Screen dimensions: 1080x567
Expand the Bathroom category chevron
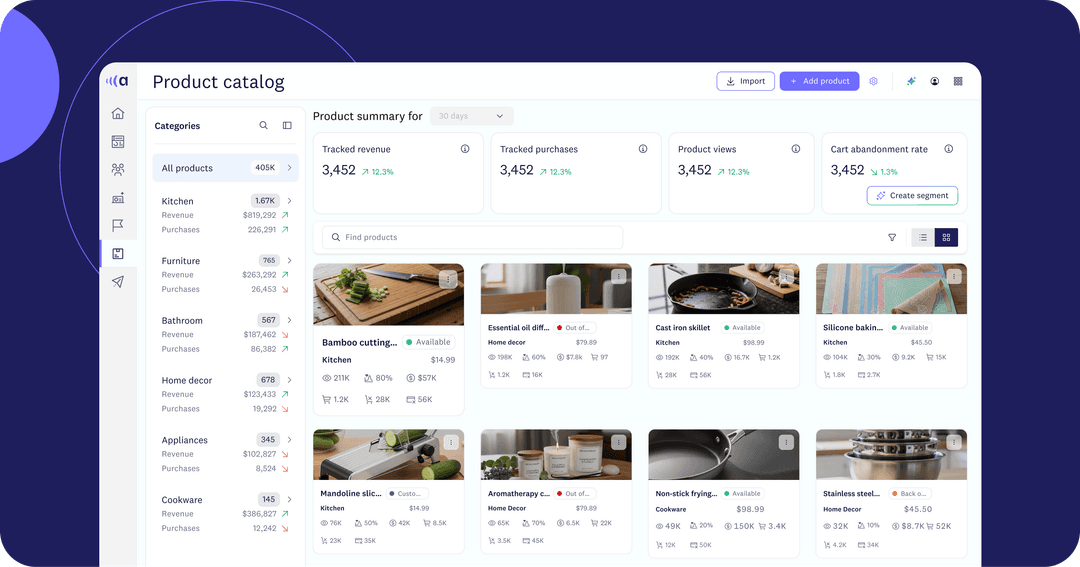(x=289, y=320)
